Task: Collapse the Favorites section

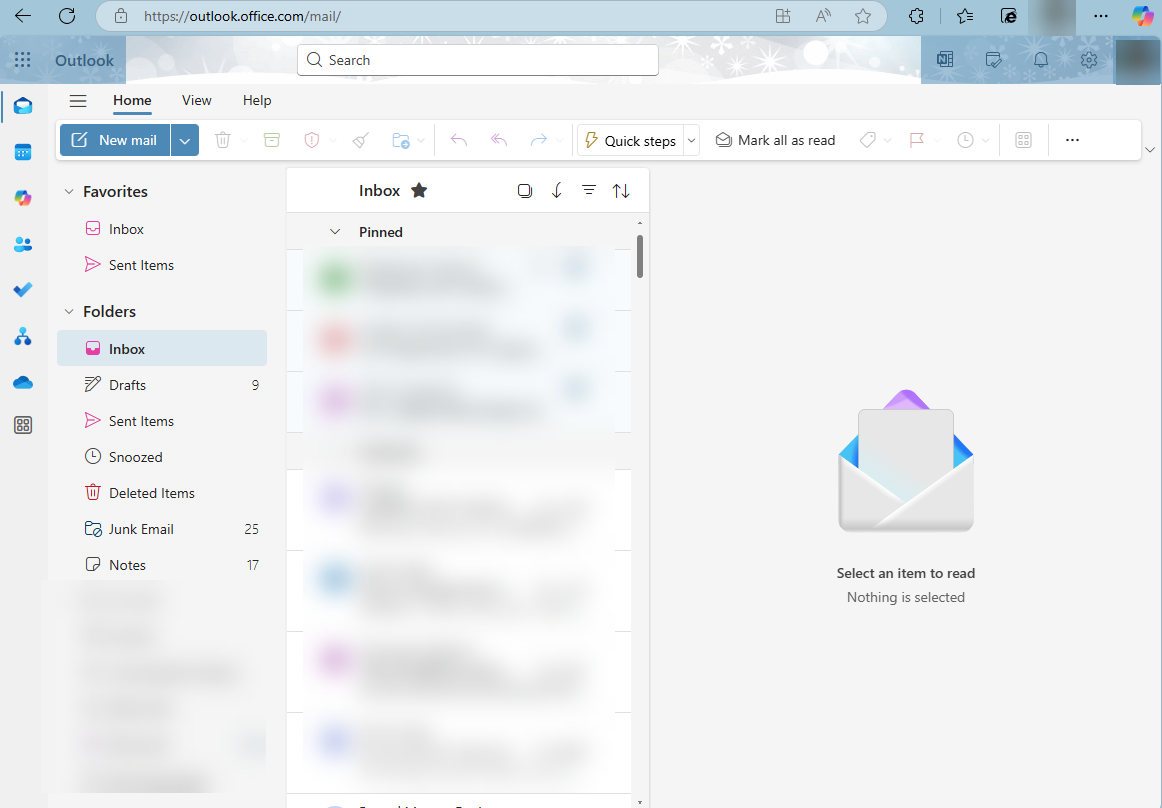Action: [x=69, y=192]
